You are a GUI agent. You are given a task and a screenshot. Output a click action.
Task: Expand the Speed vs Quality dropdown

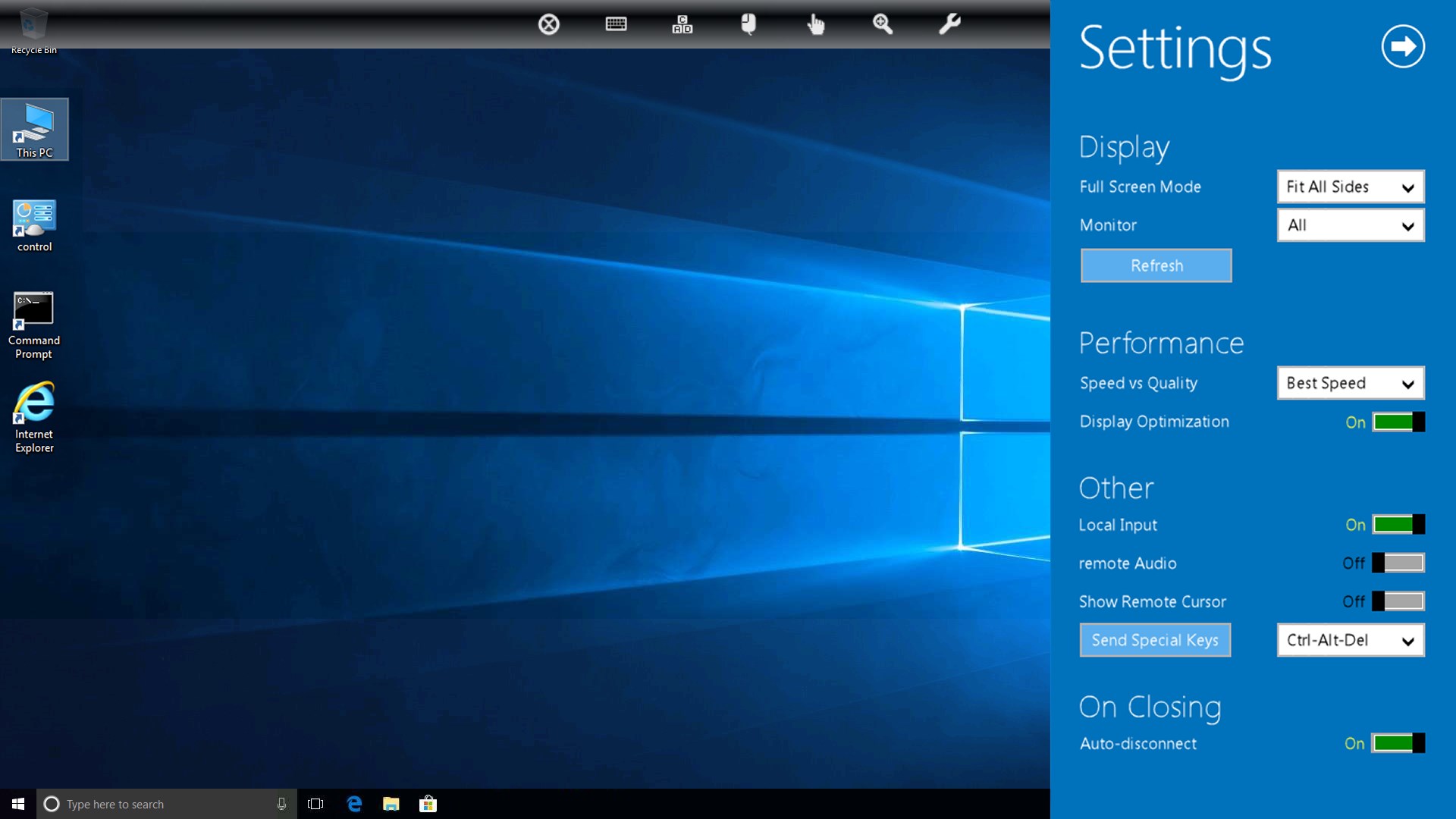click(x=1350, y=383)
